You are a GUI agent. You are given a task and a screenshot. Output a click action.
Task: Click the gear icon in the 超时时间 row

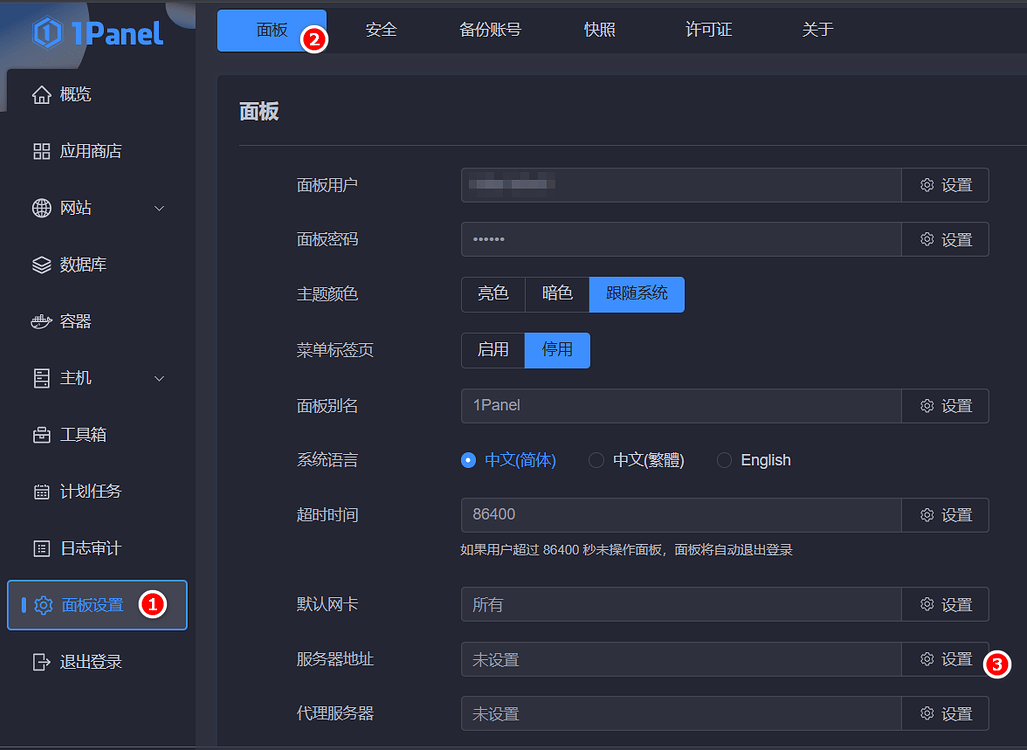pos(927,516)
